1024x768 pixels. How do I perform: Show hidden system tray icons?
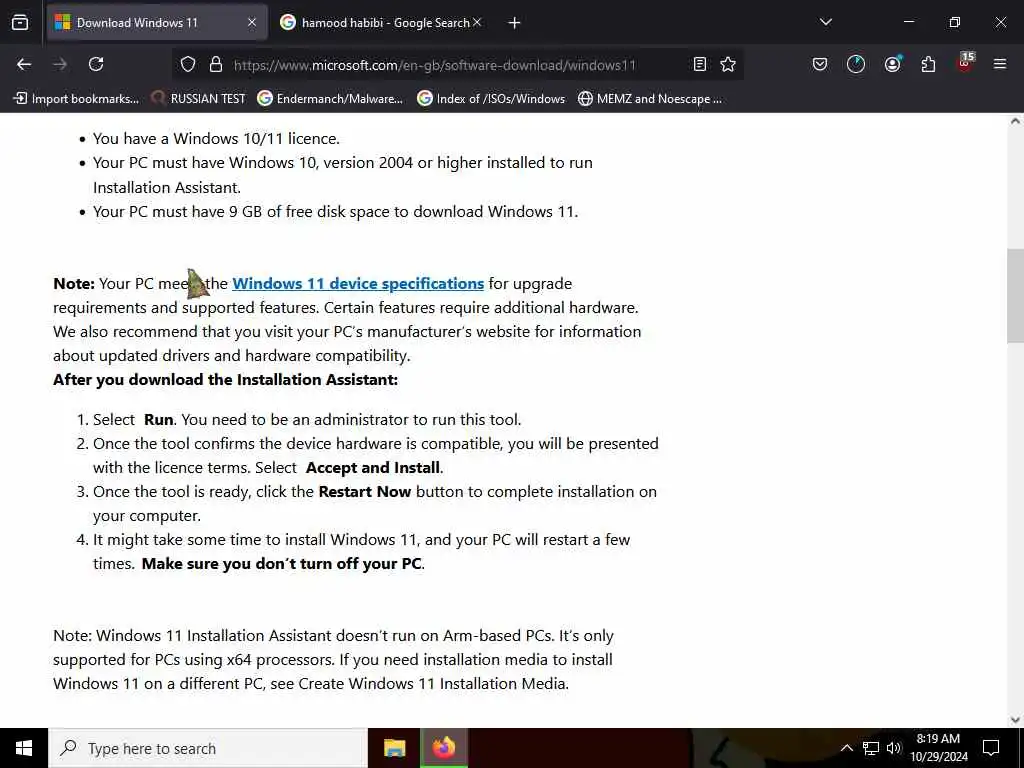click(846, 748)
